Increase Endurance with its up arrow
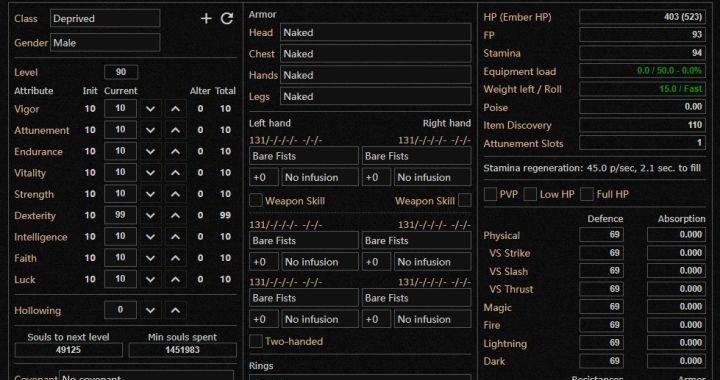720x380 pixels. pyautogui.click(x=175, y=151)
